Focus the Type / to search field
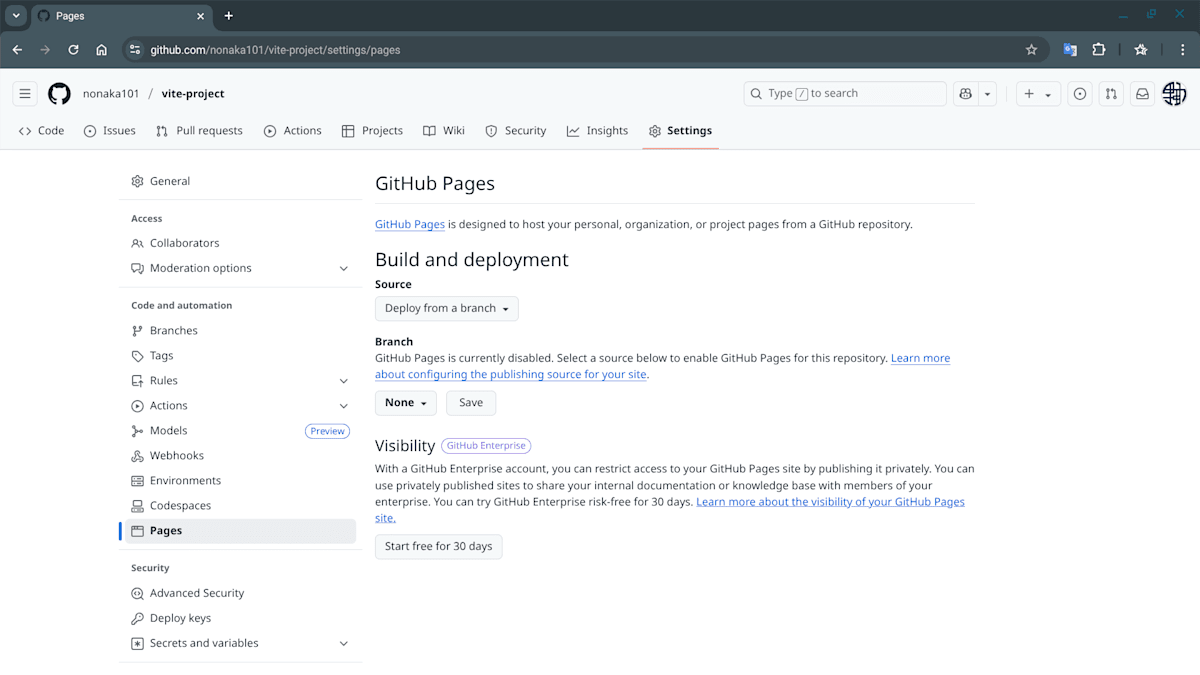Viewport: 1200px width, 675px height. 845,94
